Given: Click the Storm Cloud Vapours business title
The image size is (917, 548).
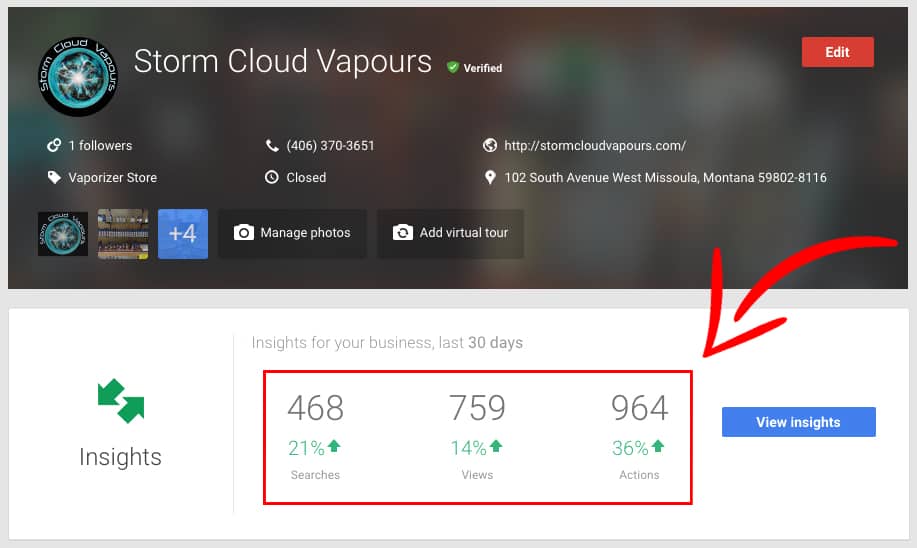Looking at the screenshot, I should pos(282,61).
